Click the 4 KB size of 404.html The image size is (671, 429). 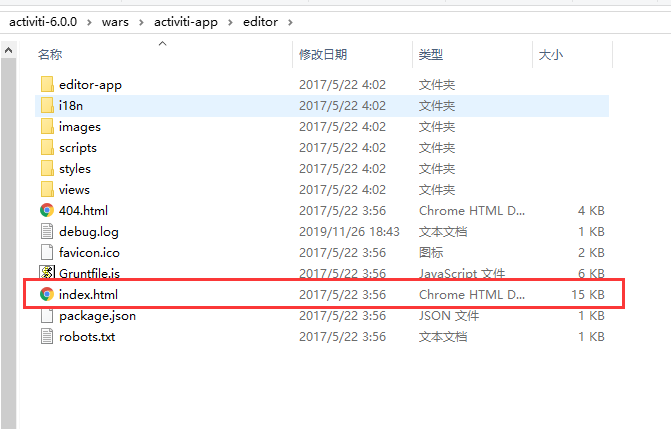[591, 210]
